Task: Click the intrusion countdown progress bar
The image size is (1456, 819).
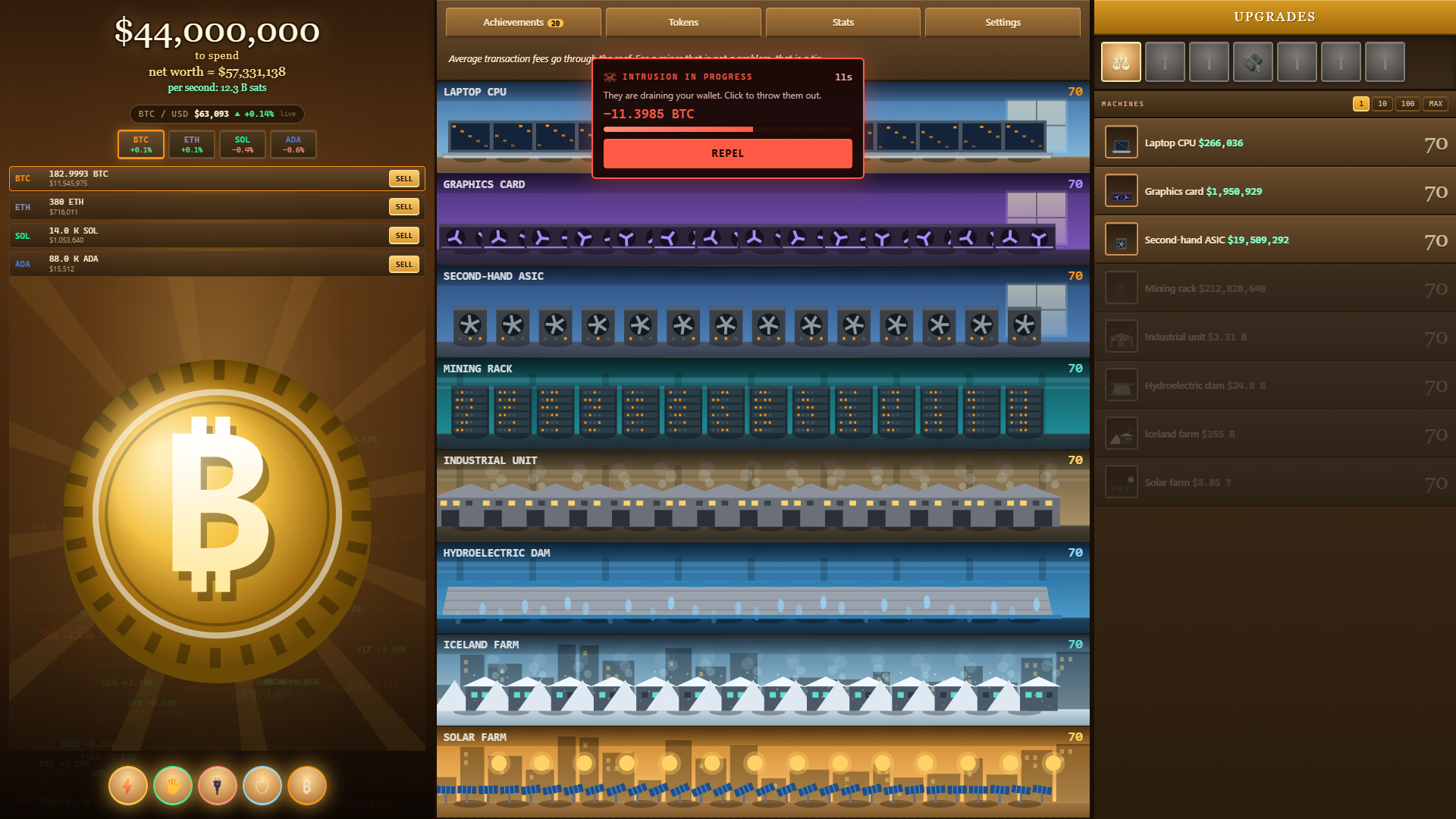Action: (728, 130)
